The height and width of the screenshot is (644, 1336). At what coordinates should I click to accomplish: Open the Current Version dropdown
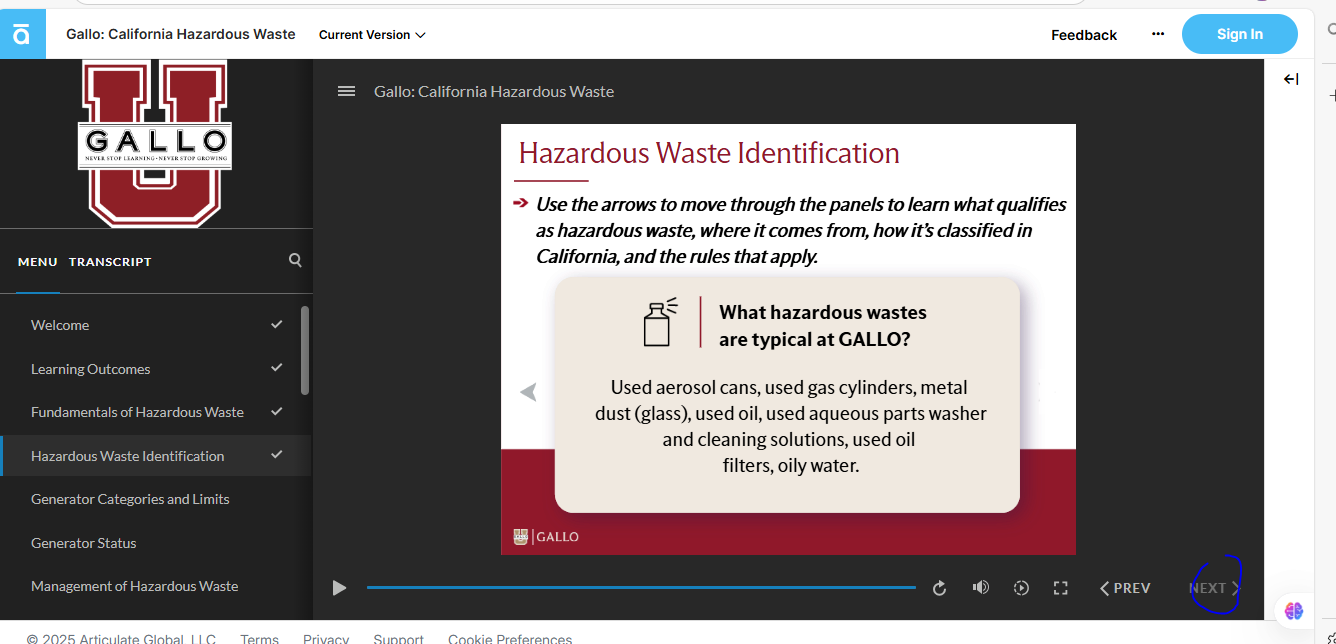click(x=372, y=35)
